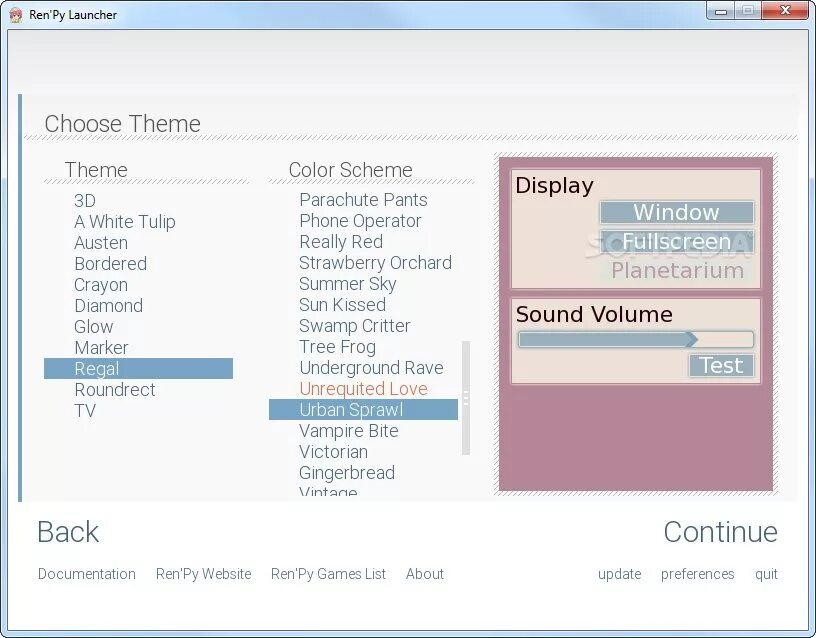Image resolution: width=816 pixels, height=638 pixels.
Task: Pick Vampire Bite color scheme
Action: tap(349, 431)
